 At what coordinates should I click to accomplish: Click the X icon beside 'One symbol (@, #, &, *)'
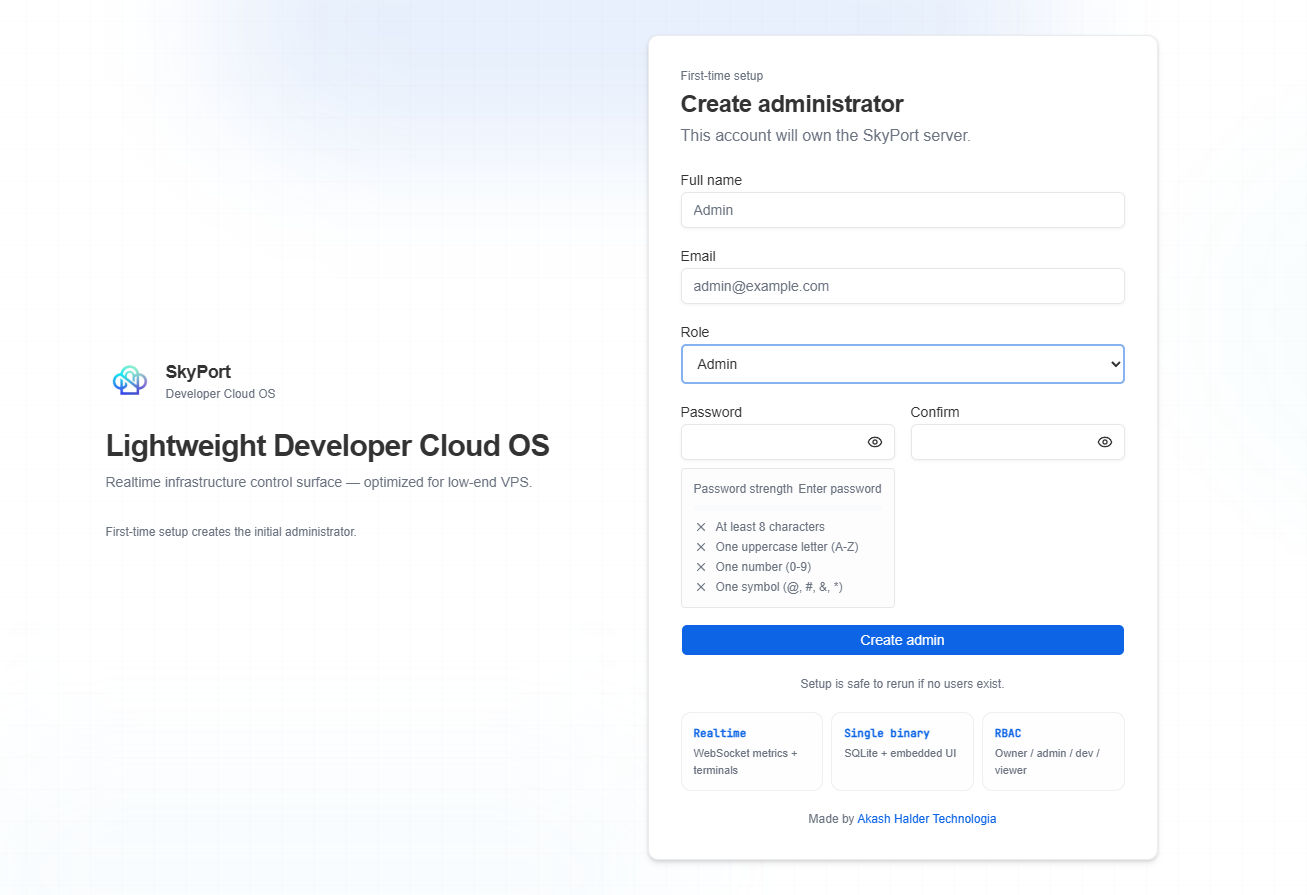click(701, 587)
